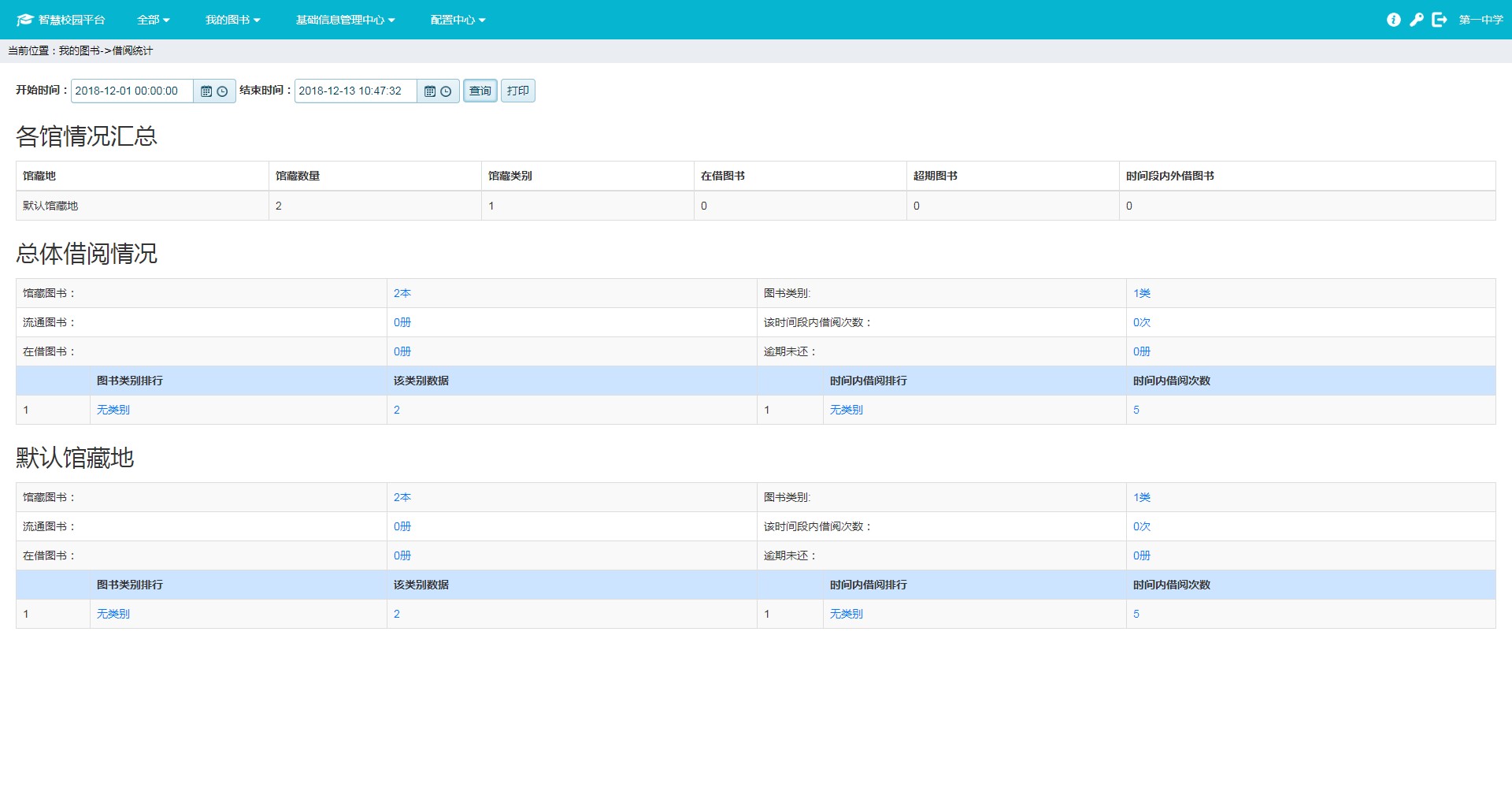Click the 1类 link in 默认馆藏地 section
1512x795 pixels.
pyautogui.click(x=1142, y=497)
